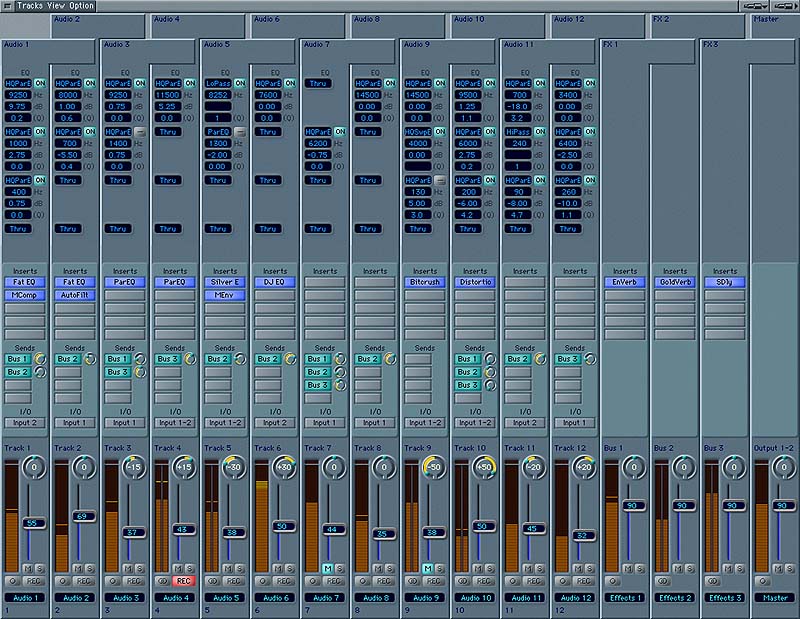The image size is (800, 619).
Task: Click the Silver E insert on Audio 5
Action: coord(223,283)
